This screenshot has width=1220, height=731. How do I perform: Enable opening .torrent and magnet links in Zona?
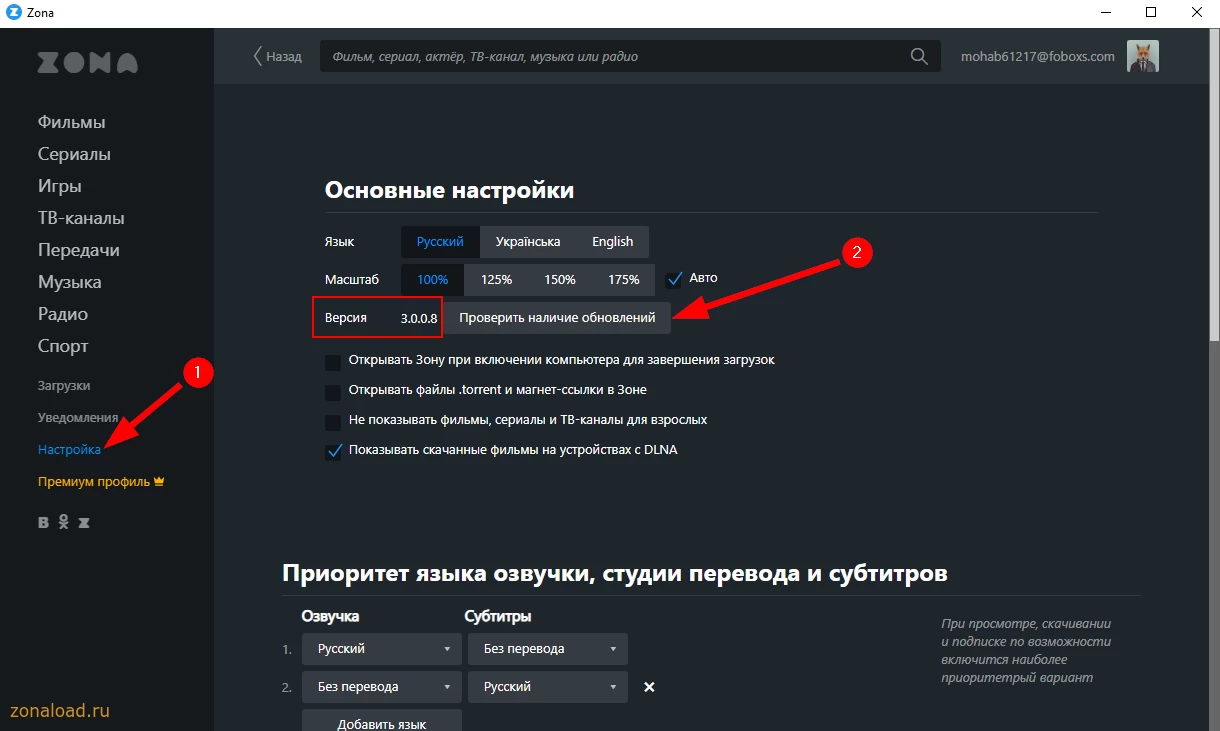click(333, 391)
